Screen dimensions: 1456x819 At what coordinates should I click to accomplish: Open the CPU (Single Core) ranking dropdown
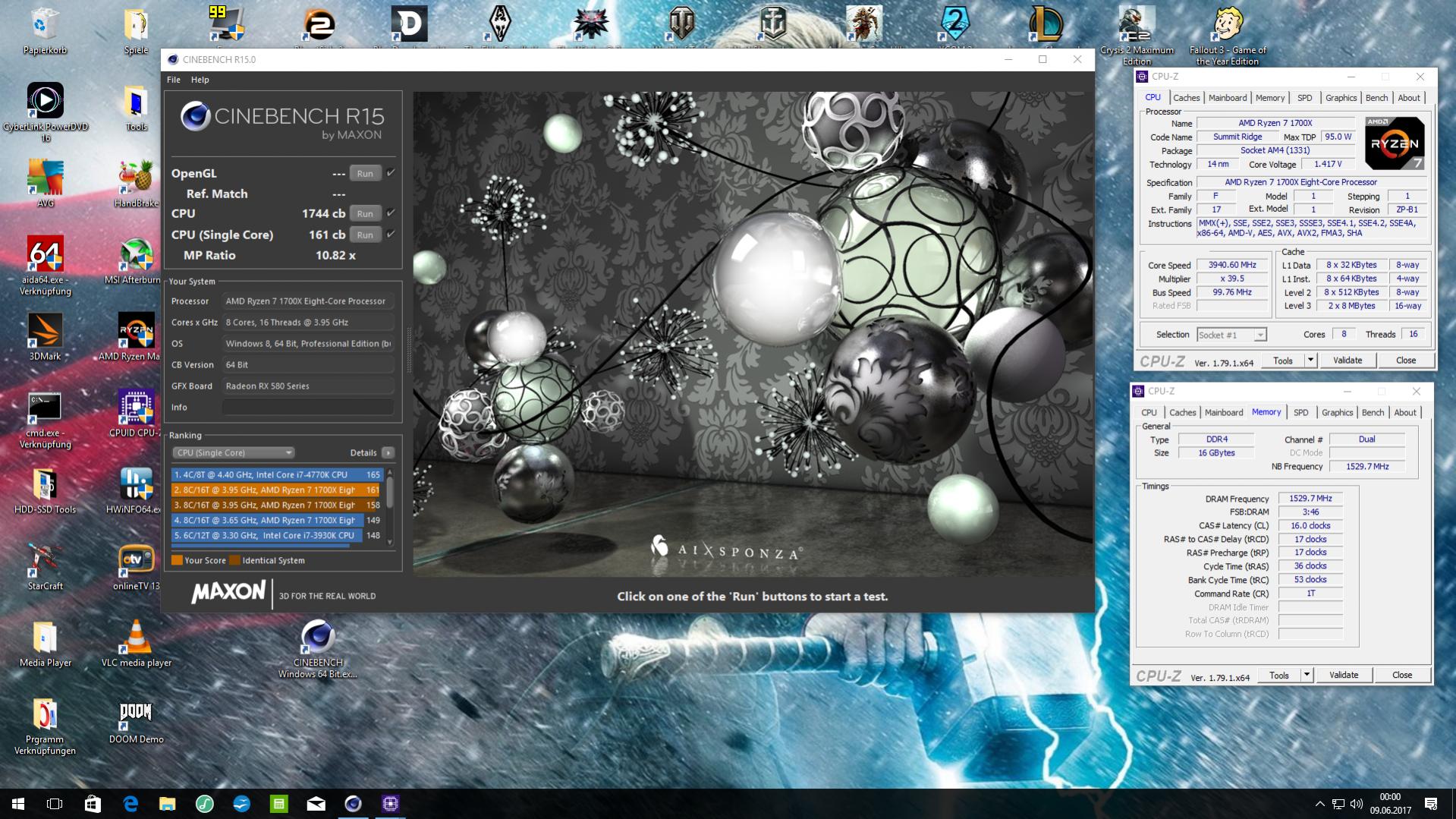(x=233, y=452)
